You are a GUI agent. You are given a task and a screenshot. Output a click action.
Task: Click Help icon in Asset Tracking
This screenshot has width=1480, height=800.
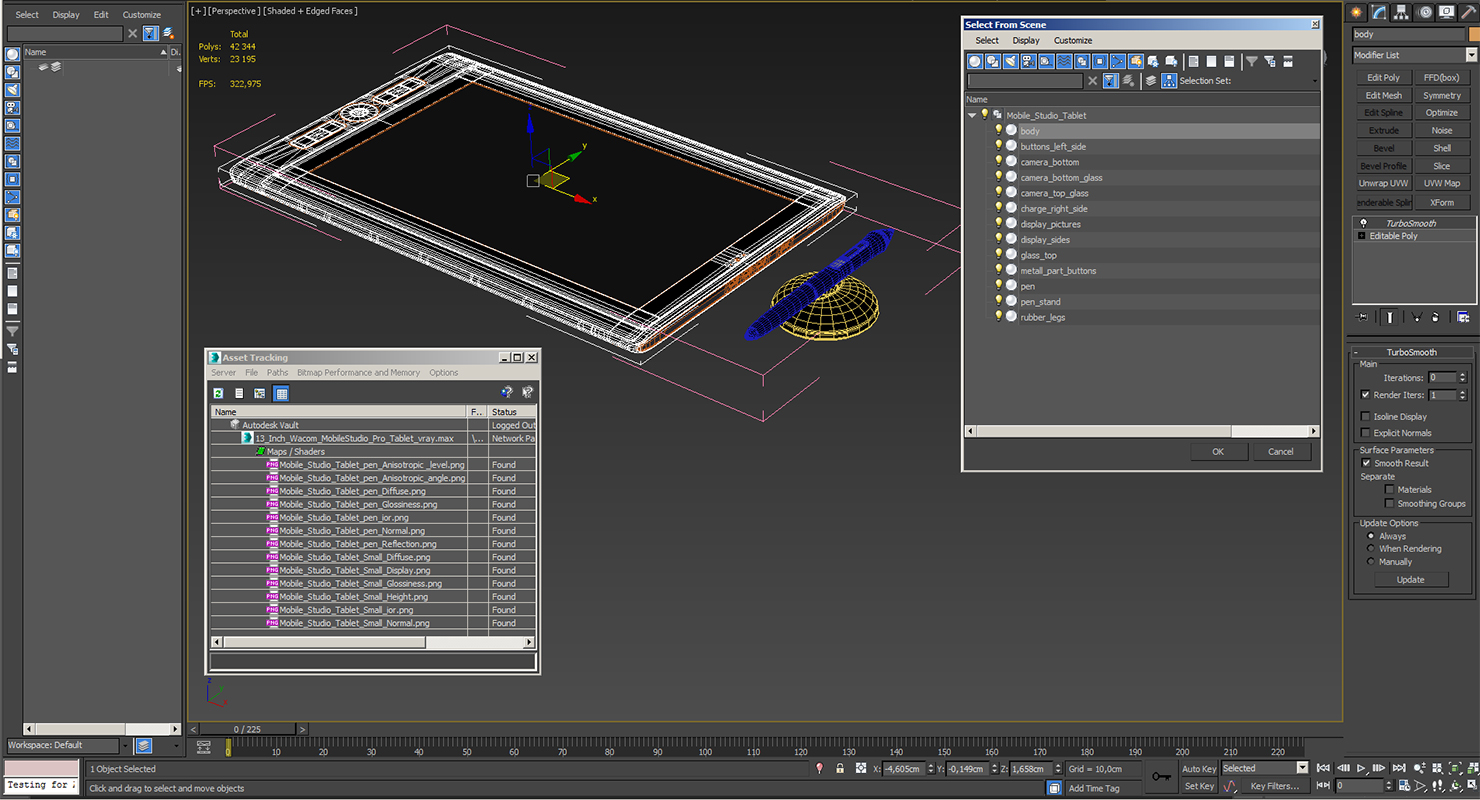click(x=507, y=393)
